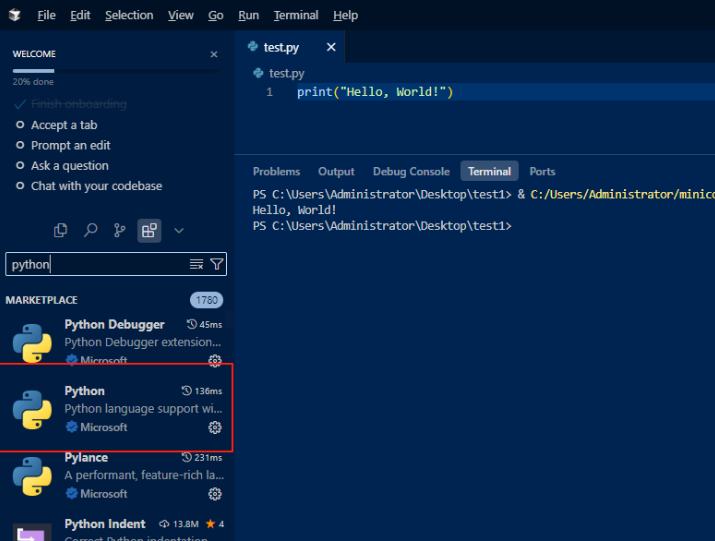
Task: Switch to the Output panel tab
Action: point(336,172)
